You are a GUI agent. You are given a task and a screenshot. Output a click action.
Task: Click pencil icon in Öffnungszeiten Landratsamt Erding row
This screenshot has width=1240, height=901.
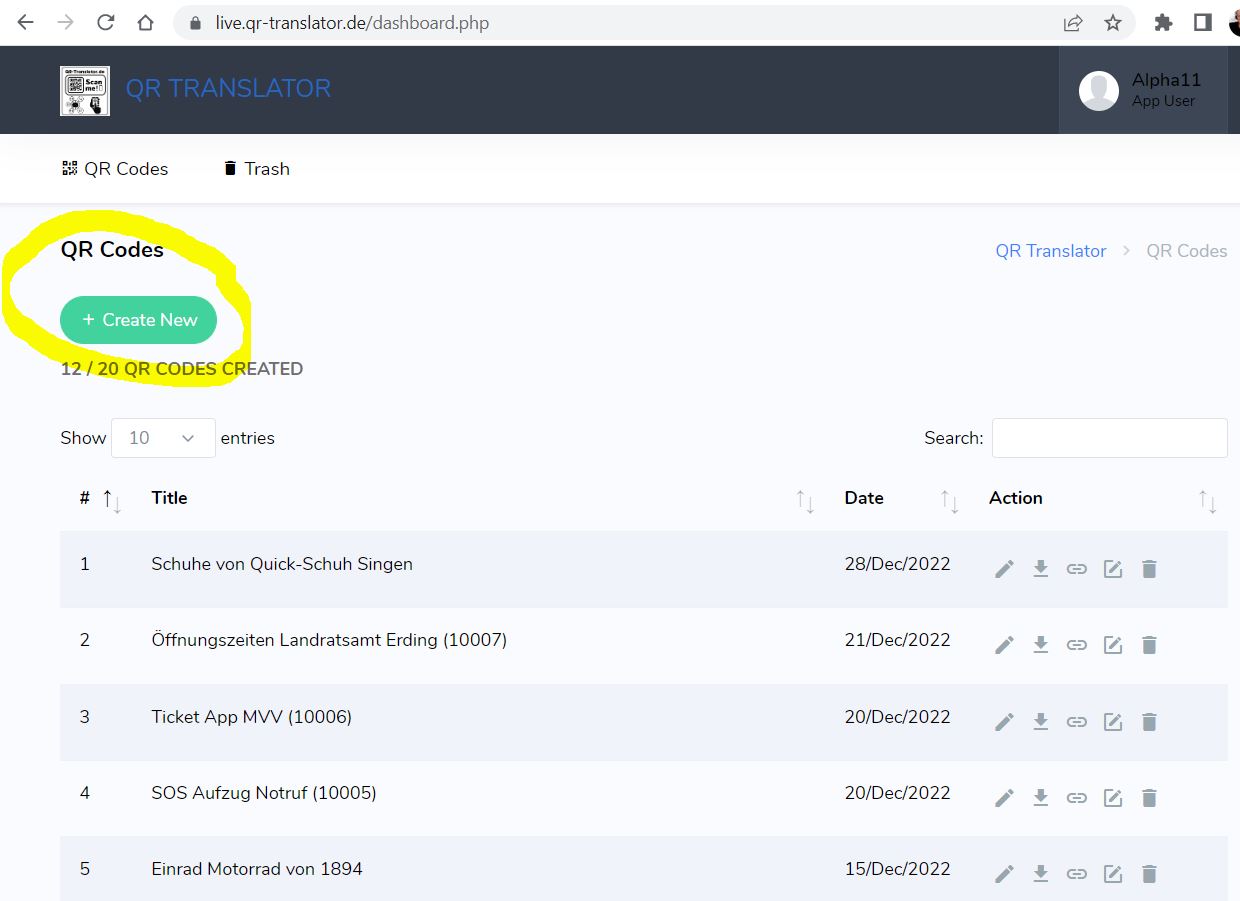(1004, 645)
